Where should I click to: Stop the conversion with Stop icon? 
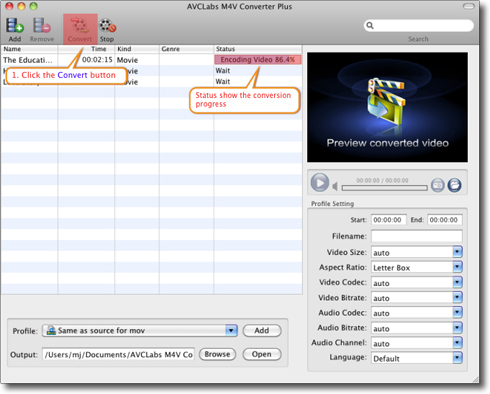(107, 29)
